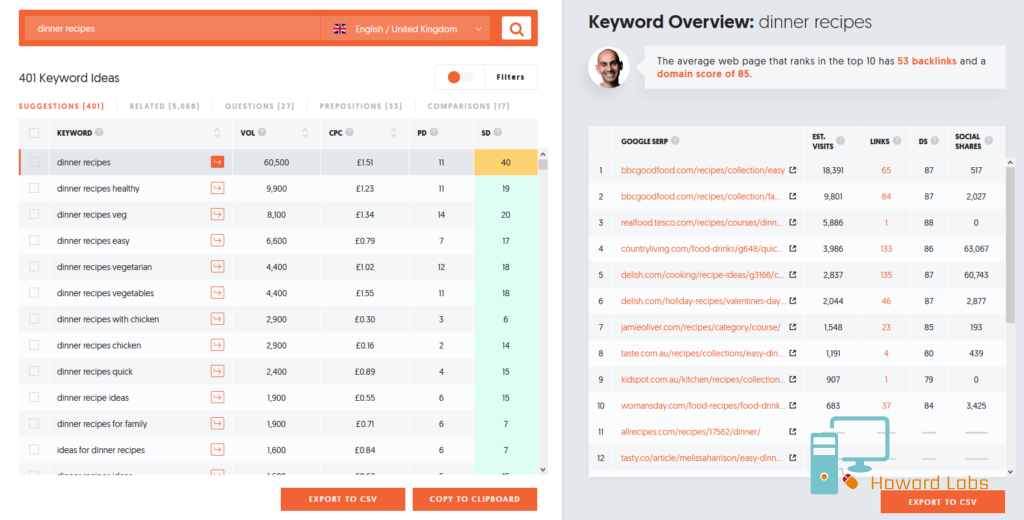Image resolution: width=1024 pixels, height=520 pixels.
Task: Open arrow icon for 'dinner recipes easy'
Action: 217,240
